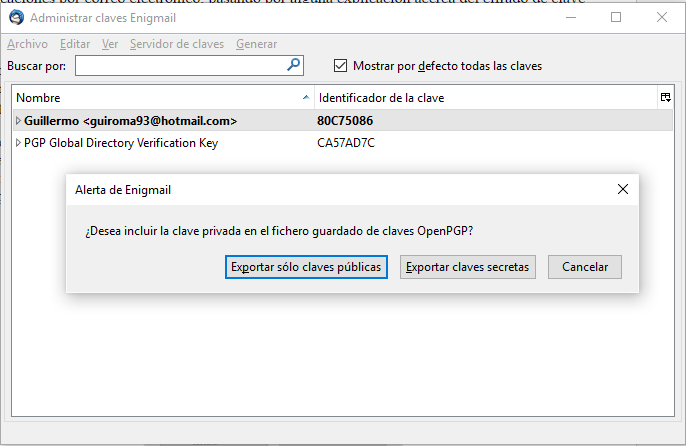Sort by Nombre column header
Image resolution: width=686 pixels, height=446 pixels.
click(164, 98)
